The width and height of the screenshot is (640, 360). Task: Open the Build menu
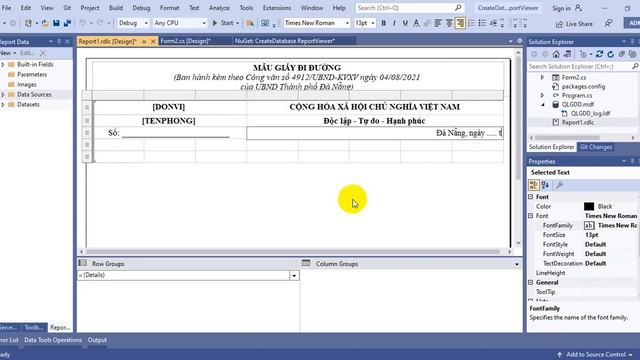(116, 8)
